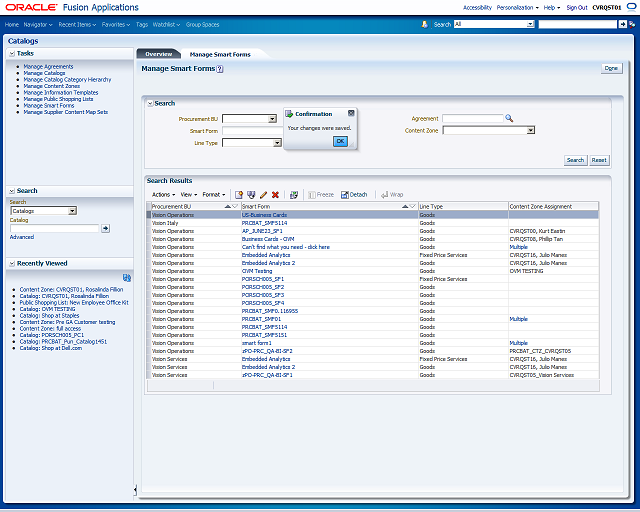640x512 pixels.
Task: Open the Content Zone dropdown
Action: point(530,130)
